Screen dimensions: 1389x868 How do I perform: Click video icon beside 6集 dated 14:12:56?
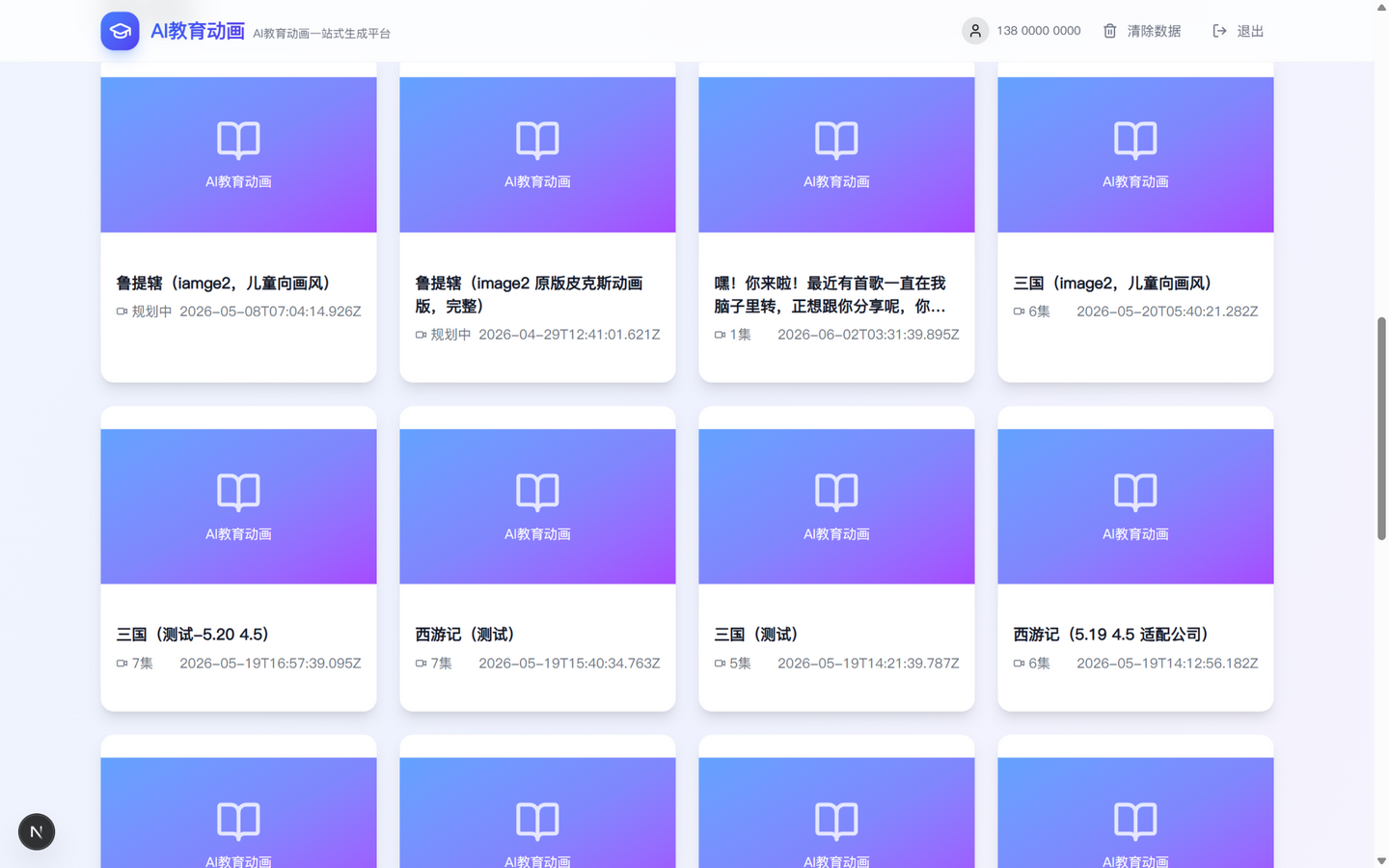(1019, 664)
